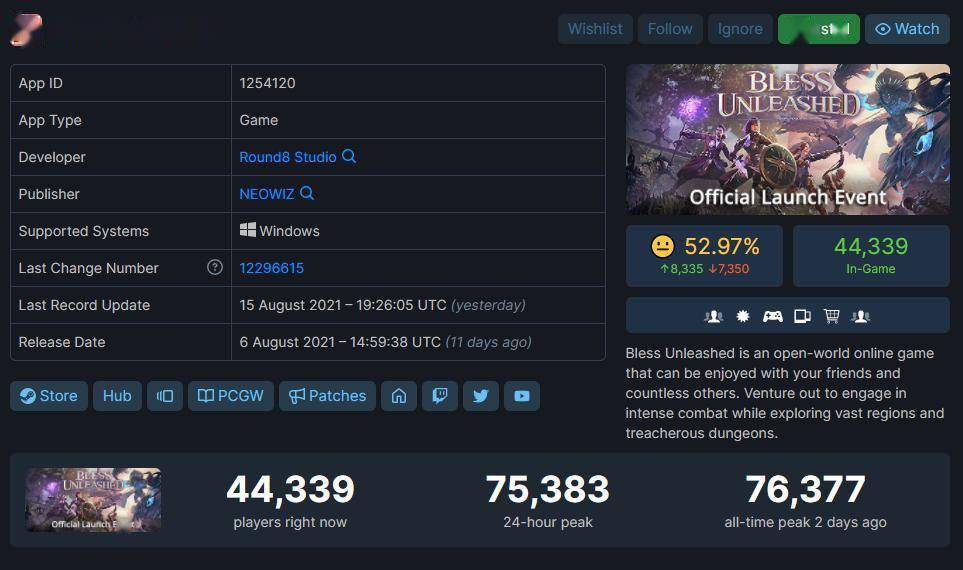
Task: Open the Patches button
Action: tap(327, 396)
